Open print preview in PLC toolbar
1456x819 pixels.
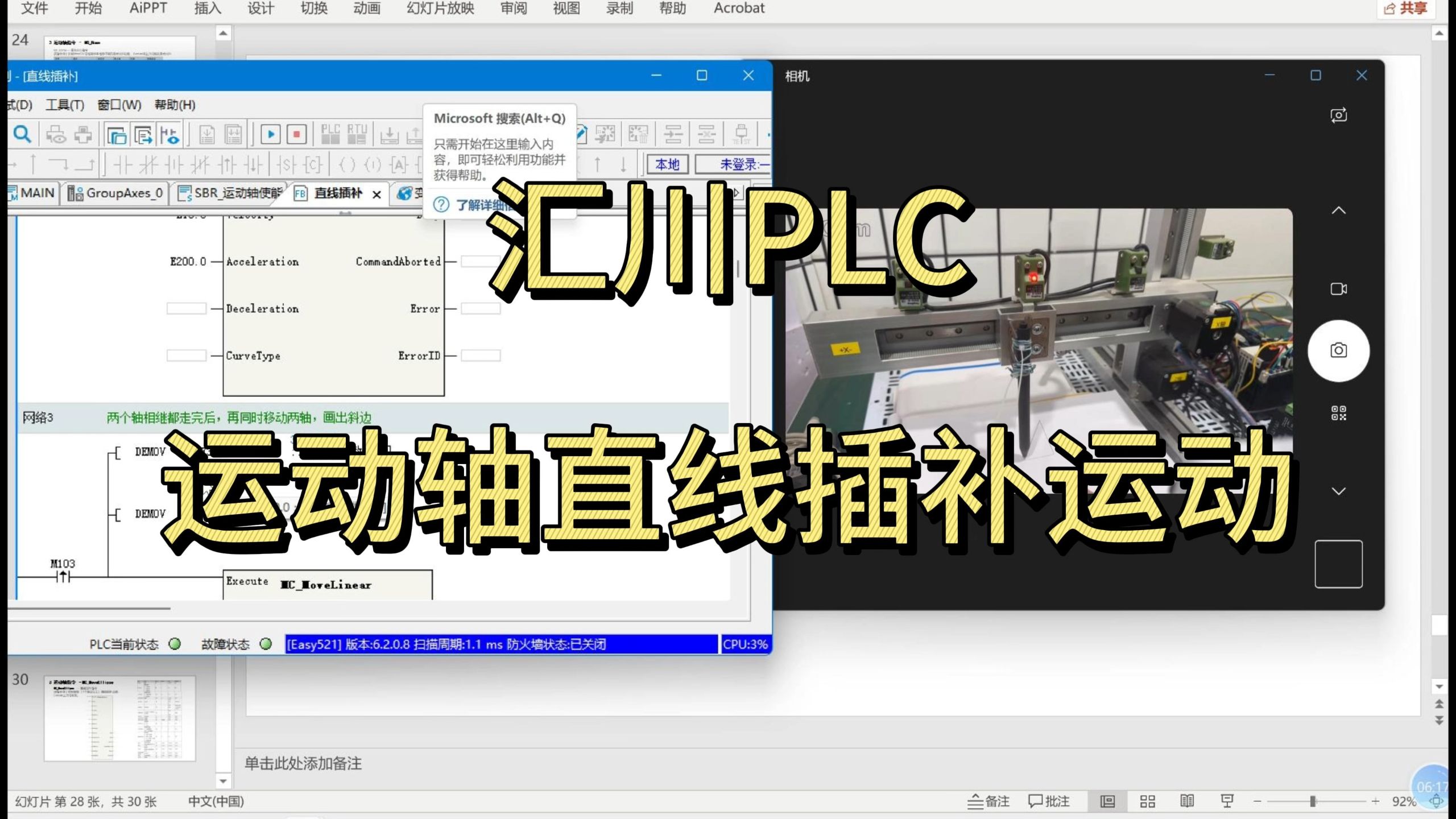coord(56,135)
